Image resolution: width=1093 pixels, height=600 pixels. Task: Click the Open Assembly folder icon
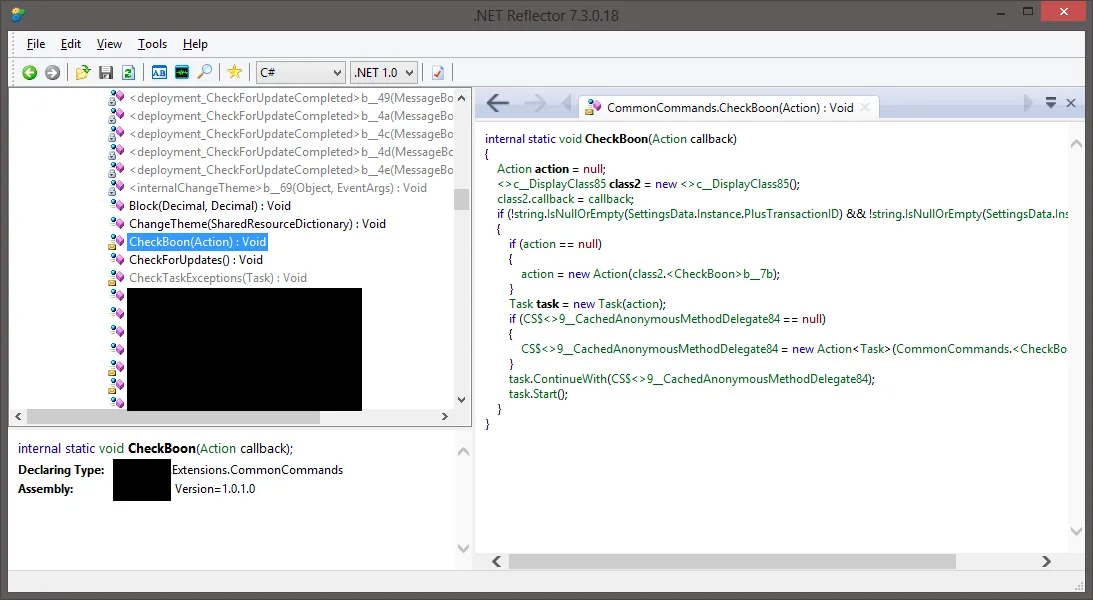pos(83,72)
